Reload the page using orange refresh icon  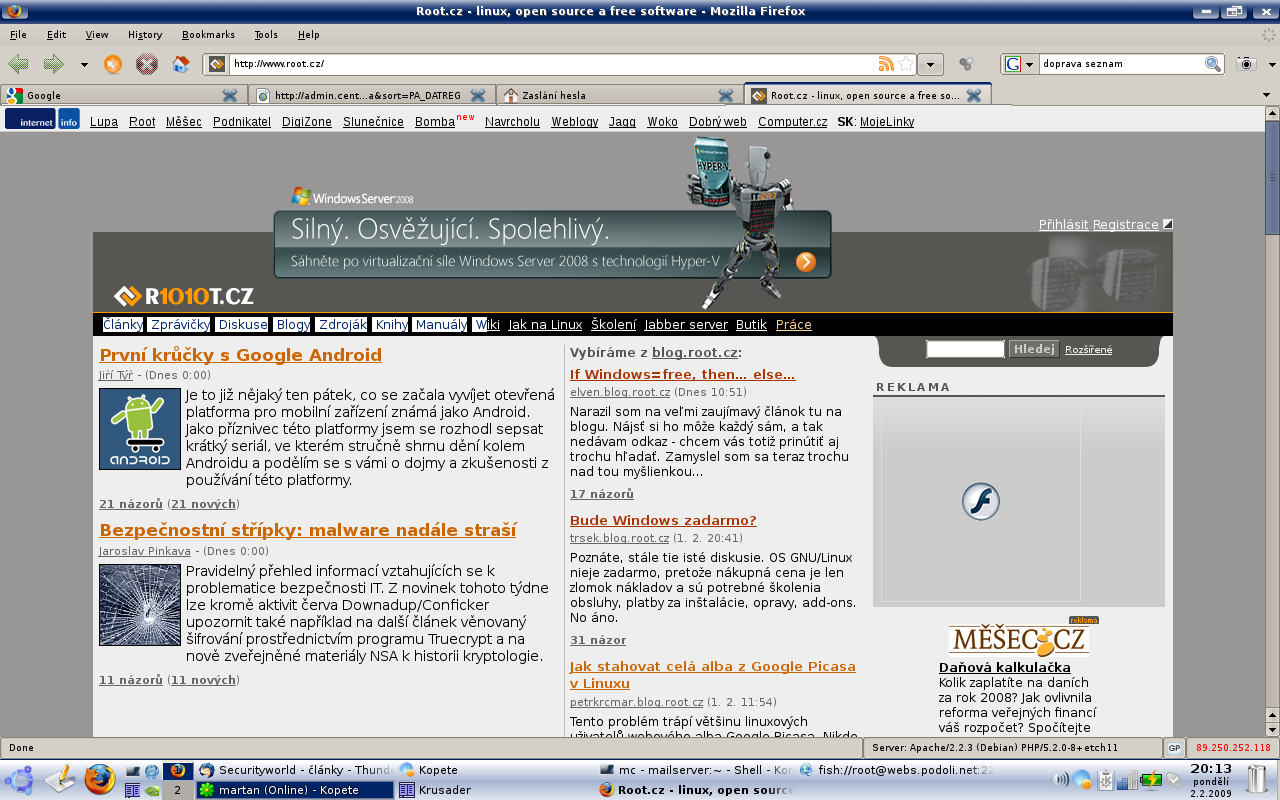113,64
